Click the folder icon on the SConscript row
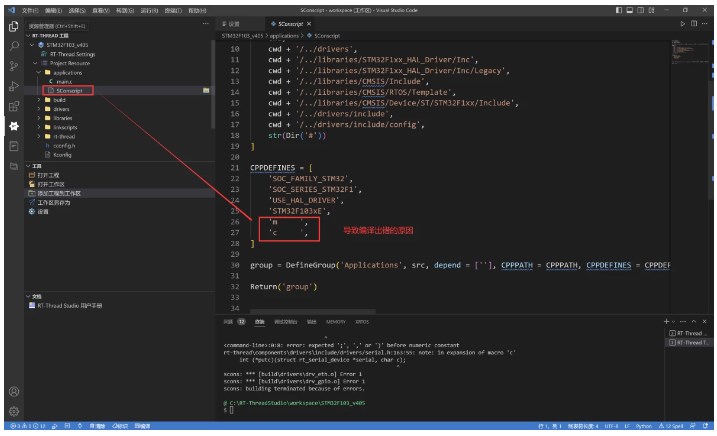This screenshot has height=436, width=717. (x=206, y=91)
